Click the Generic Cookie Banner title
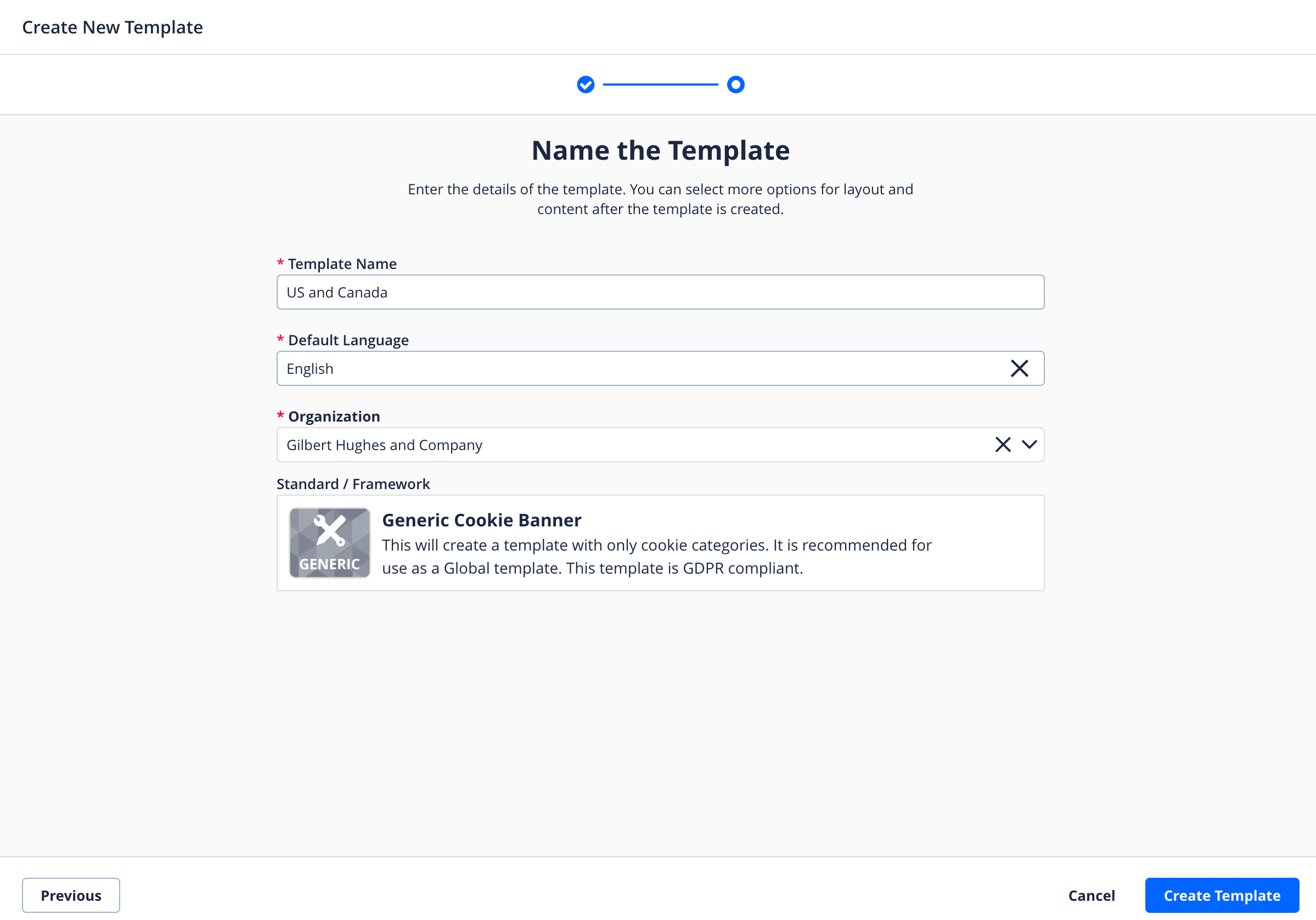 (481, 520)
